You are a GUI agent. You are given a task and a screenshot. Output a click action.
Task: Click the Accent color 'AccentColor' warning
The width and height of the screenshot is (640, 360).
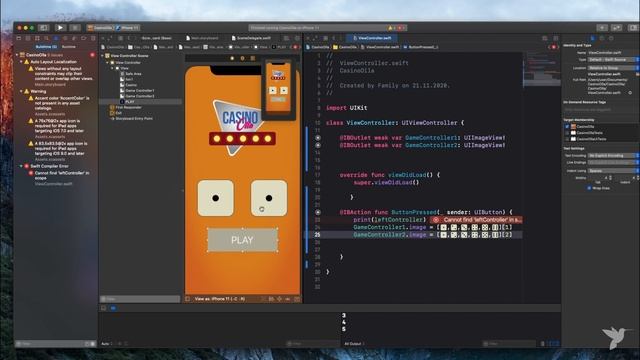[59, 103]
